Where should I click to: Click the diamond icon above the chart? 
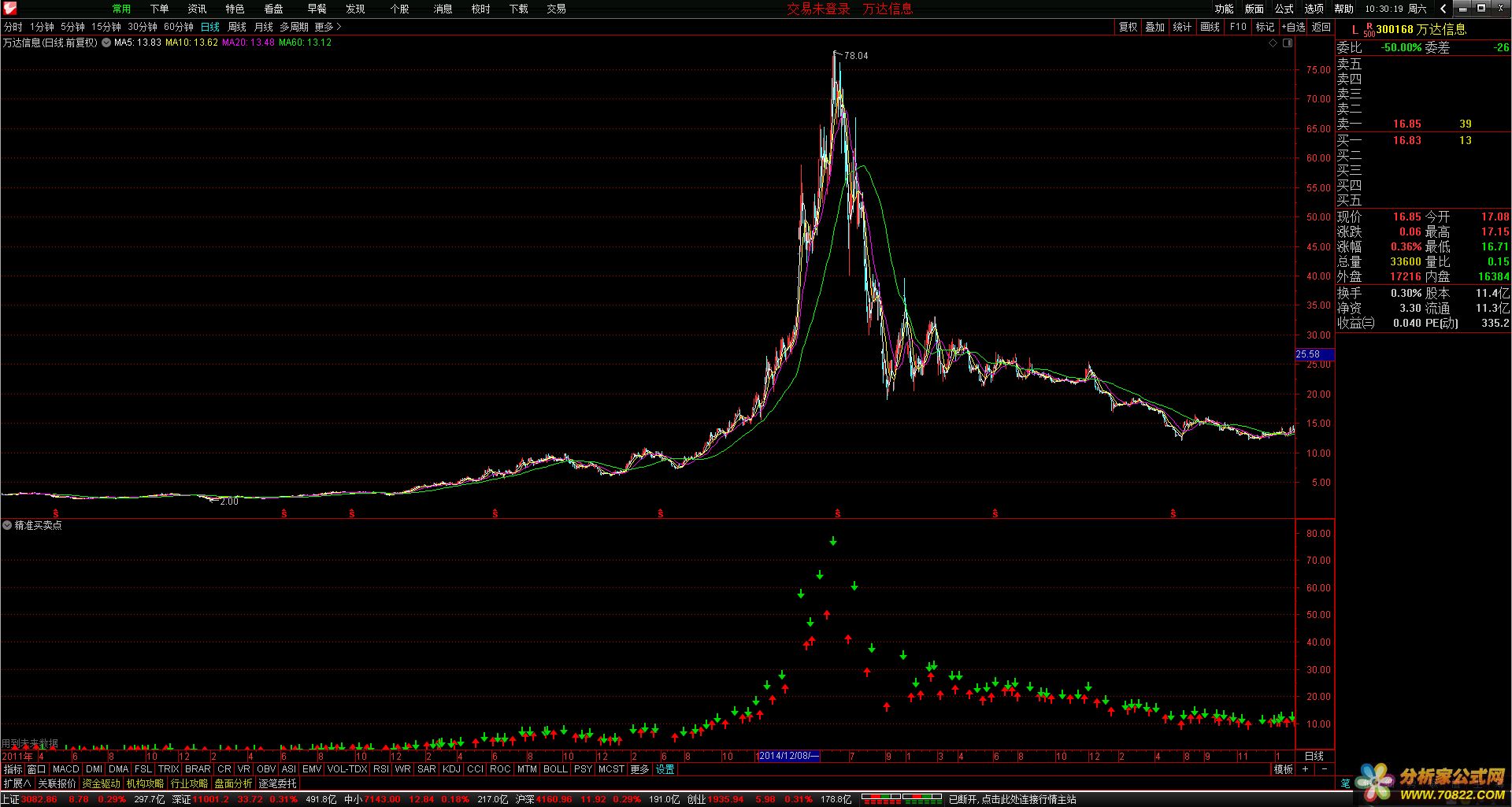[x=1273, y=43]
